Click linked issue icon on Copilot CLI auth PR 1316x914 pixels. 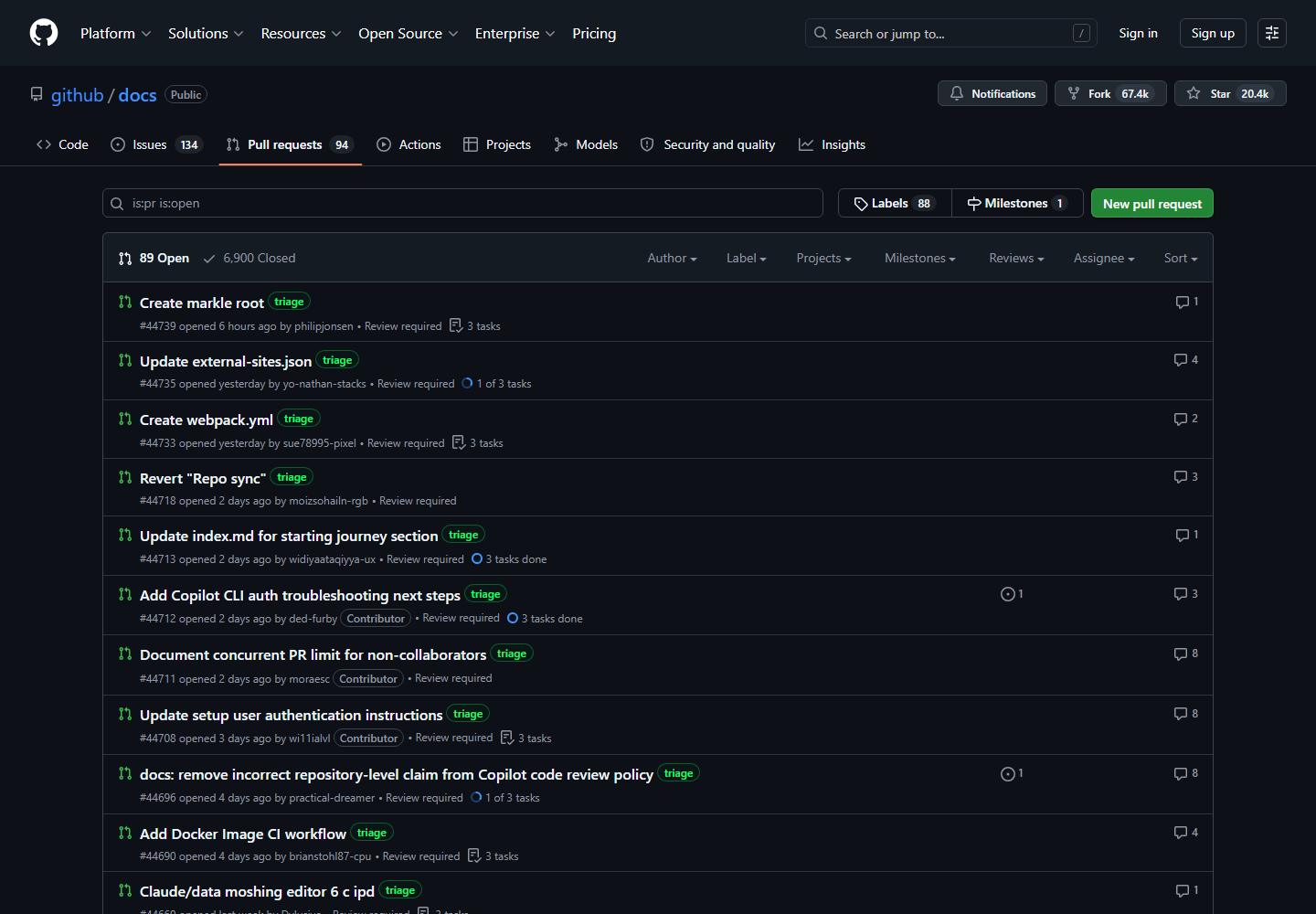[1008, 594]
